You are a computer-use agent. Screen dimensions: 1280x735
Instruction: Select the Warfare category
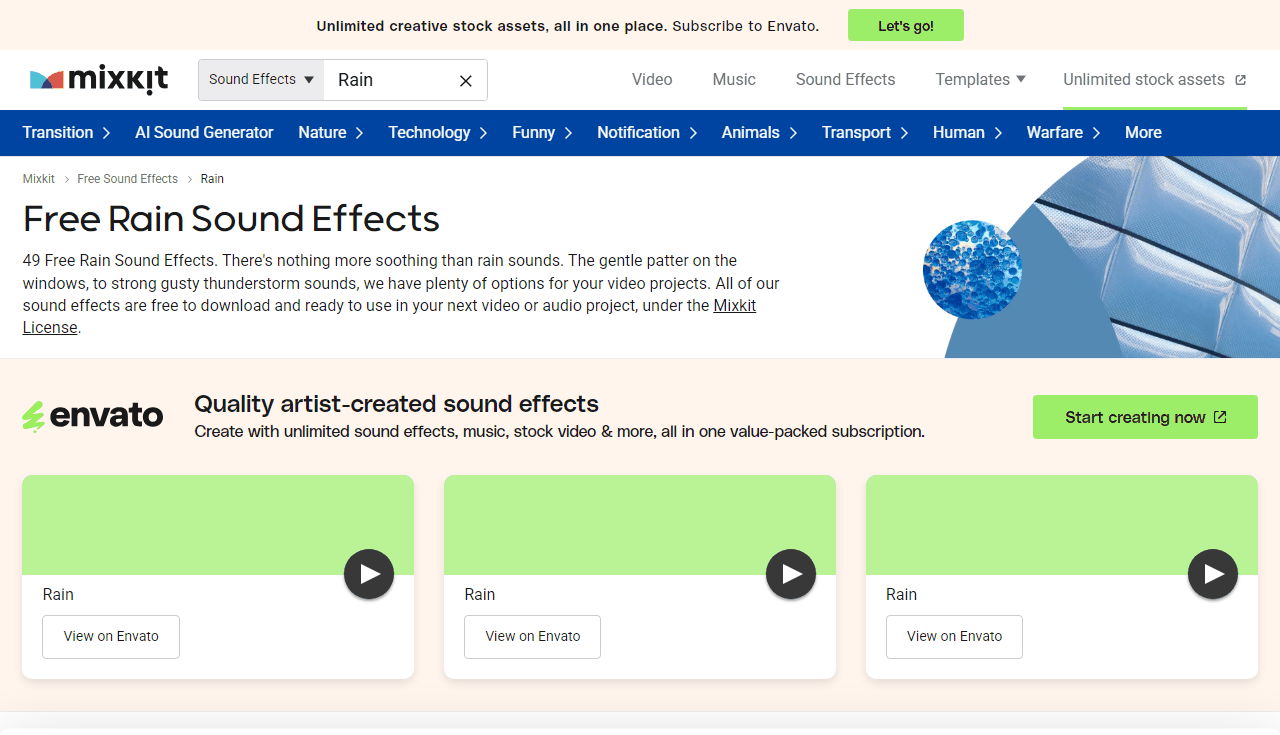[1055, 133]
